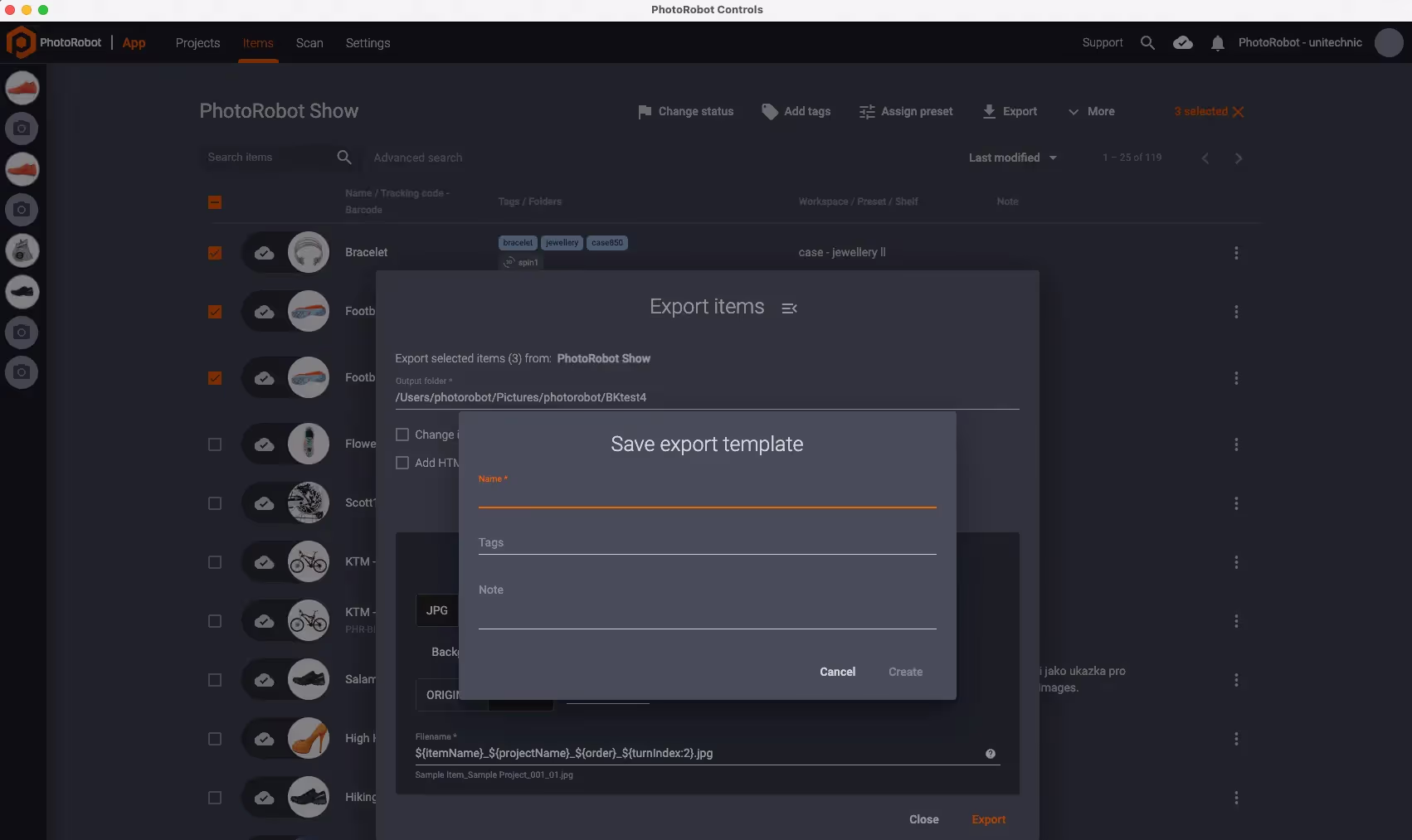Image resolution: width=1412 pixels, height=840 pixels.
Task: Open the Last modified sort dropdown
Action: tap(1013, 158)
